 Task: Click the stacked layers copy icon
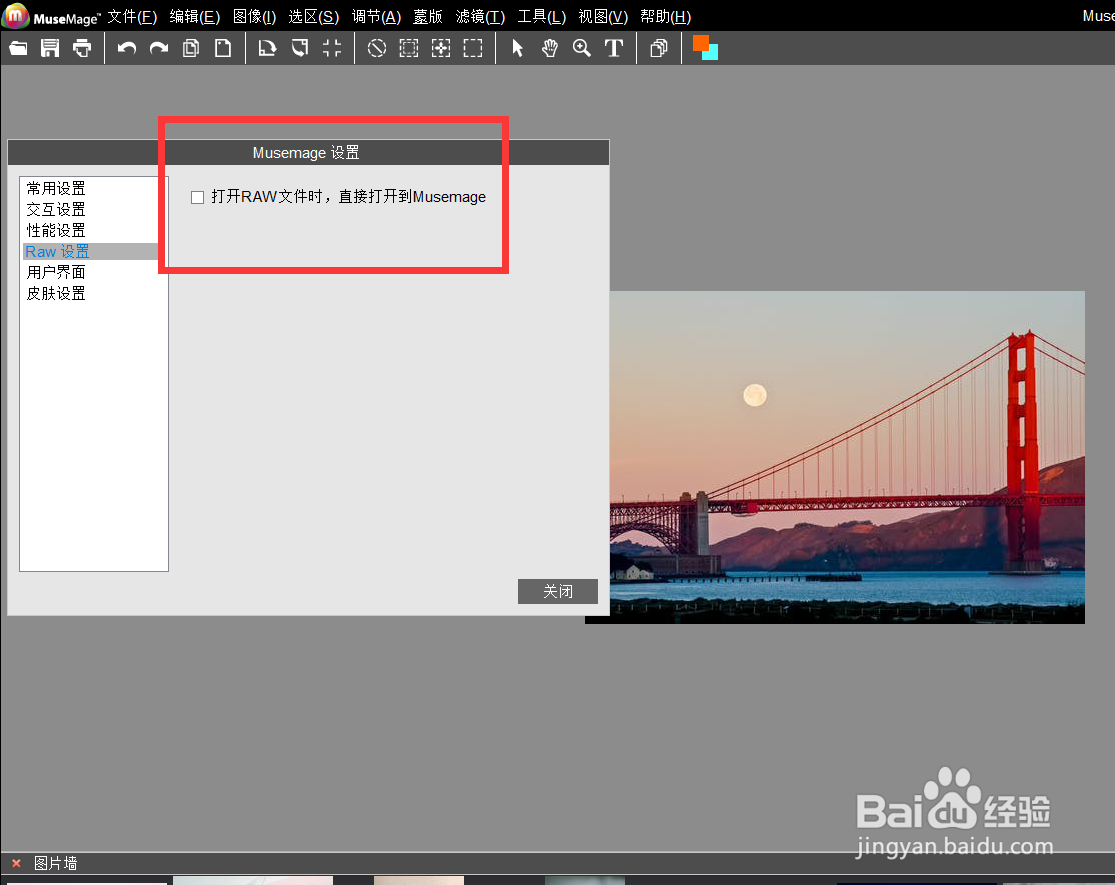(x=658, y=48)
